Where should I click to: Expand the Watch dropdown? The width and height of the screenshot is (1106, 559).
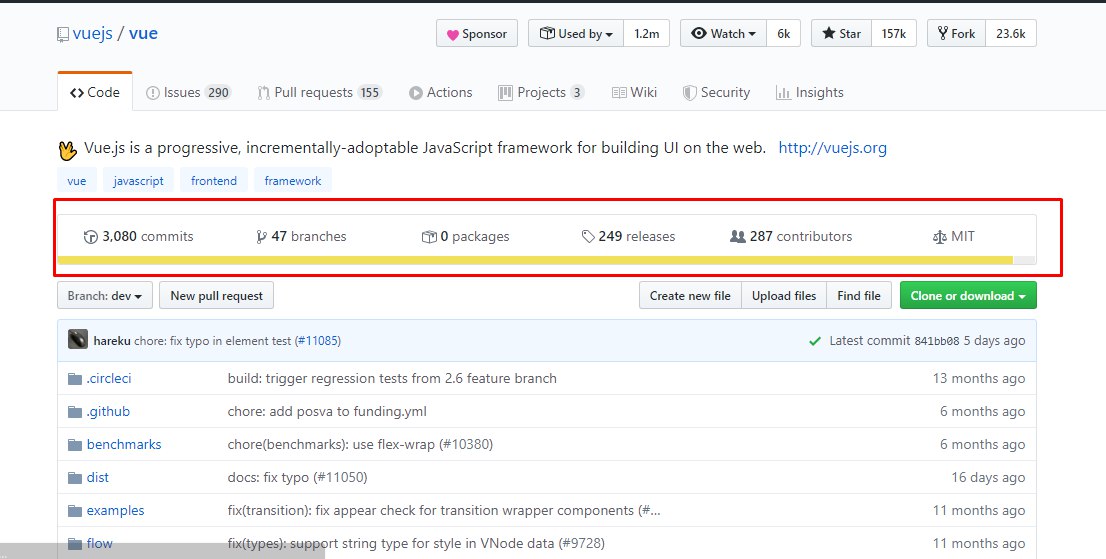click(723, 34)
